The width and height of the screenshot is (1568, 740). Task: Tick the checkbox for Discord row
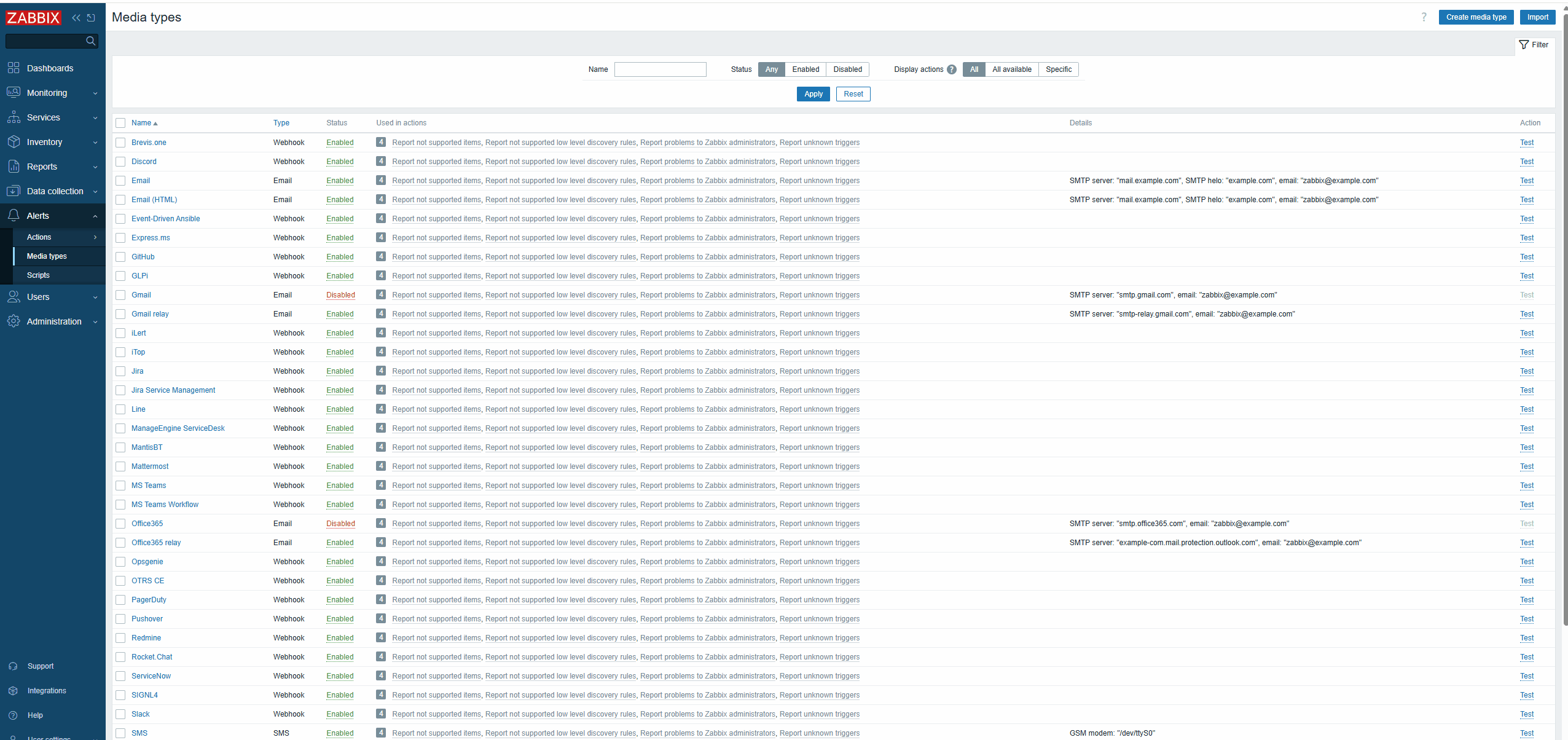[x=120, y=162]
